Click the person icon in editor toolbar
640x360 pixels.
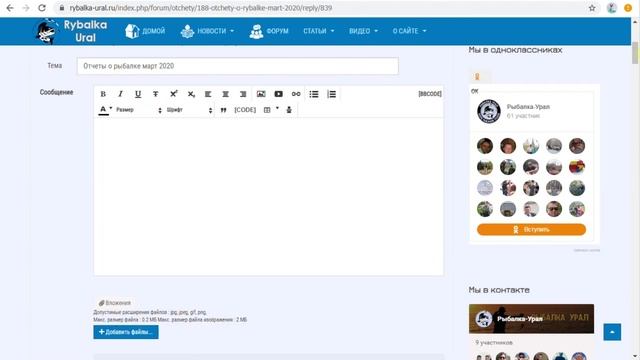[x=289, y=110]
